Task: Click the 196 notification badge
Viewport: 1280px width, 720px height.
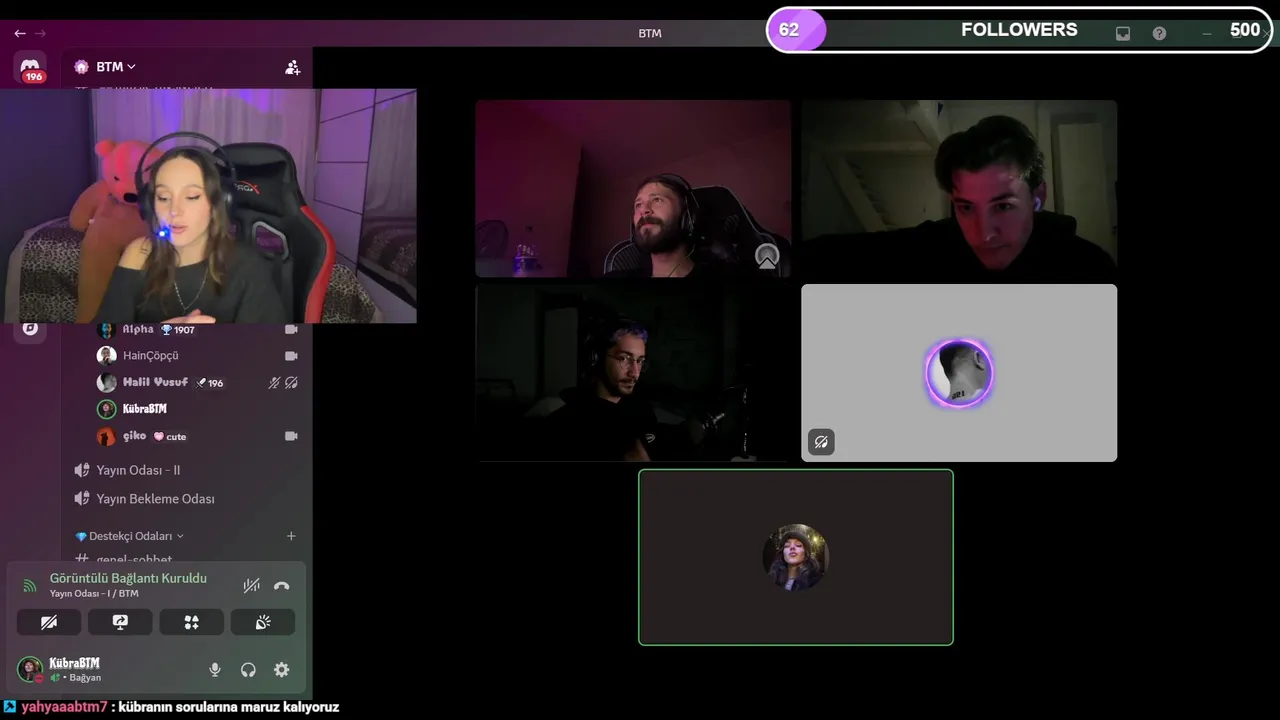Action: 34,77
